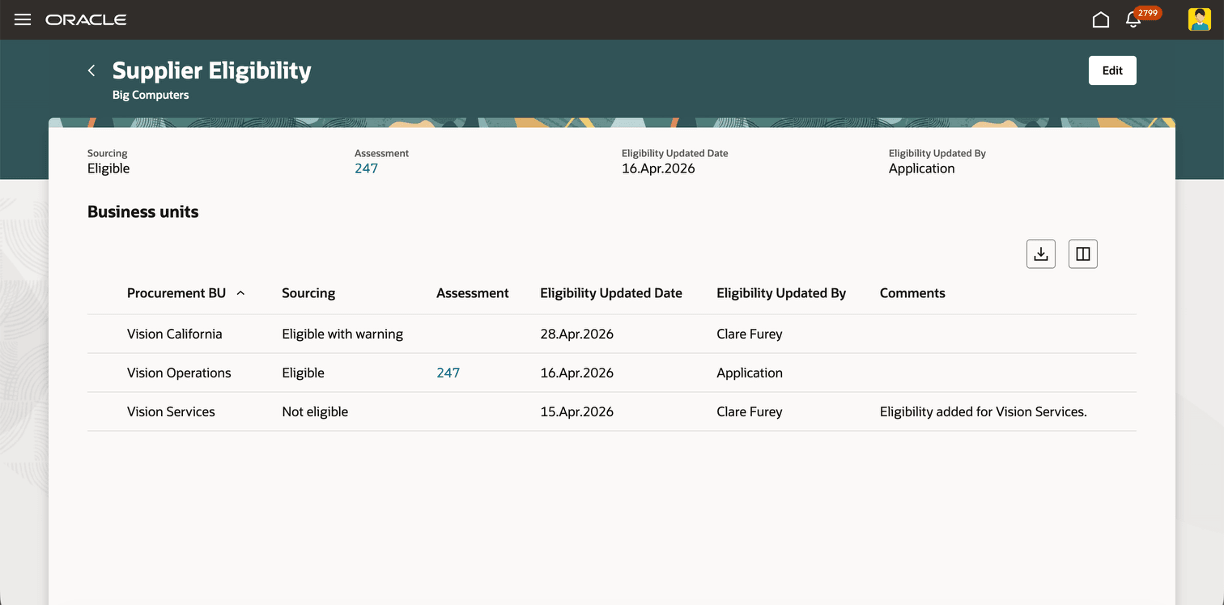Open assessment 247 in Vision Operations row

[448, 373]
